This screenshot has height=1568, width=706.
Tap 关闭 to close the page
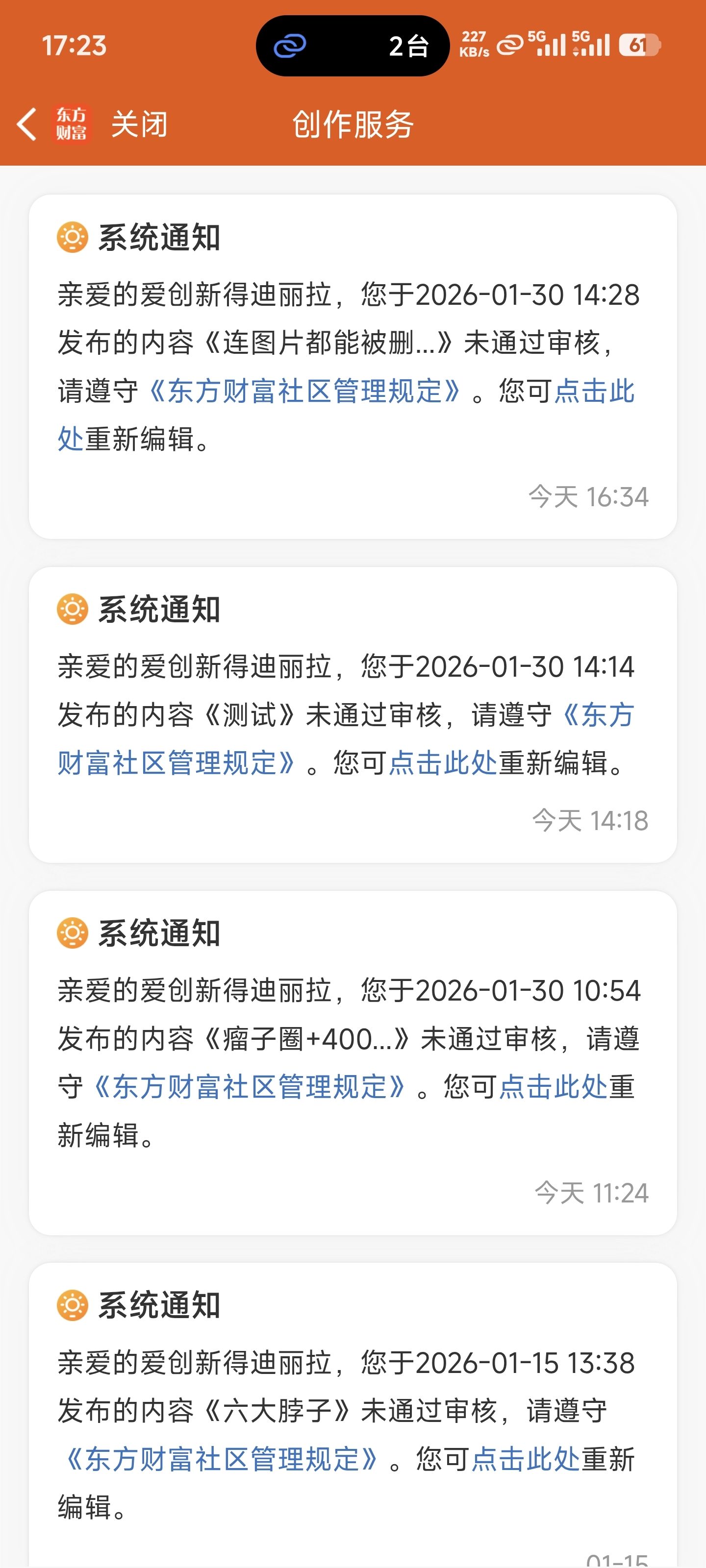tap(140, 124)
